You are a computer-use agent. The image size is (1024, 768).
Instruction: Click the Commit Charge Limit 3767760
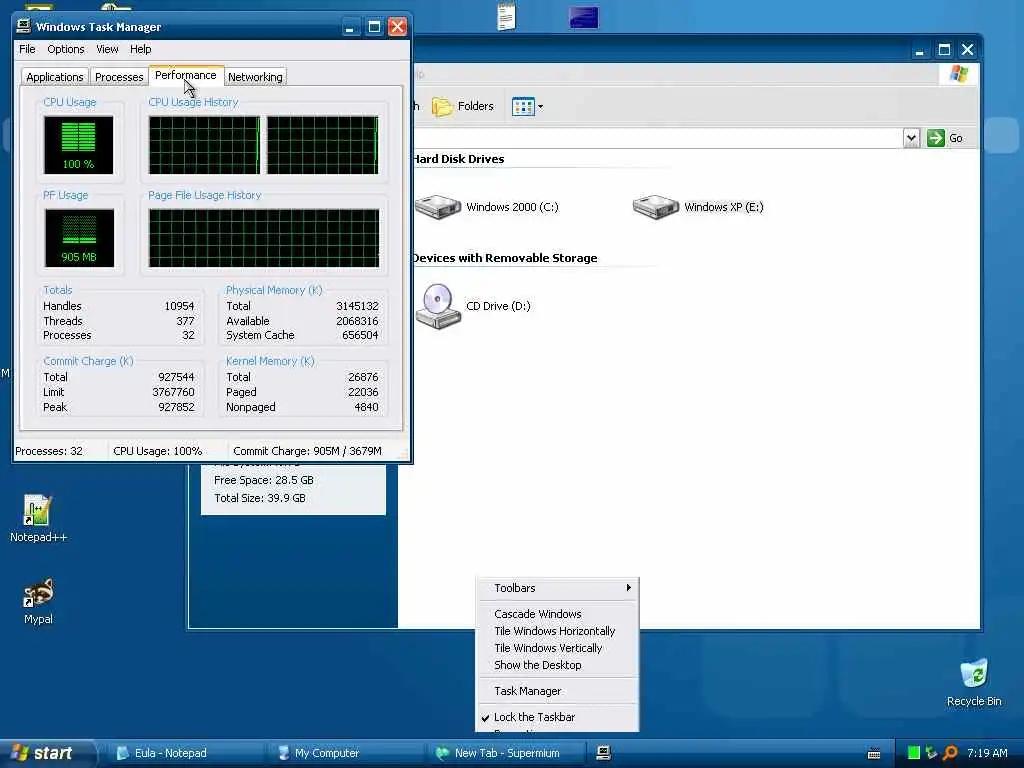pos(173,392)
